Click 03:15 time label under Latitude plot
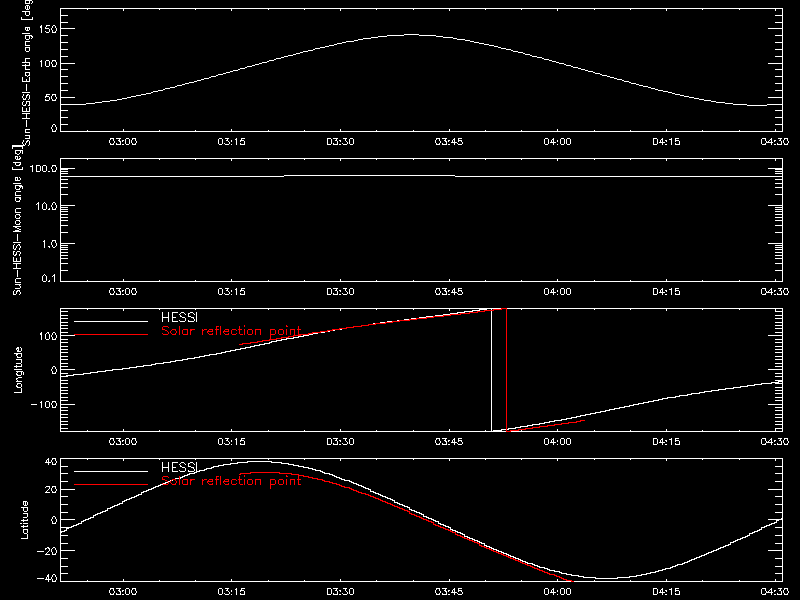800x600 pixels. (x=232, y=591)
